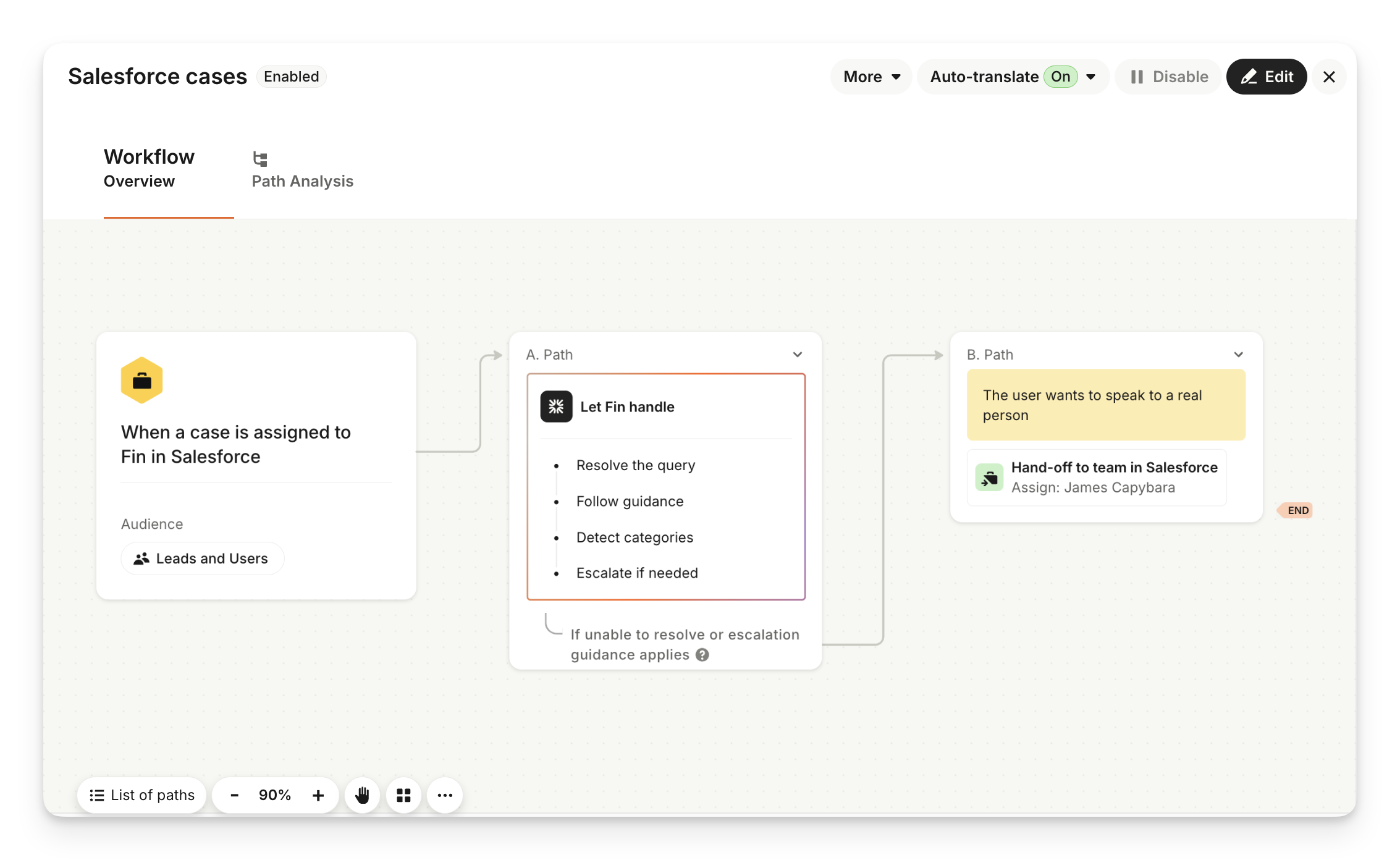
Task: Open the More dropdown menu
Action: point(871,77)
